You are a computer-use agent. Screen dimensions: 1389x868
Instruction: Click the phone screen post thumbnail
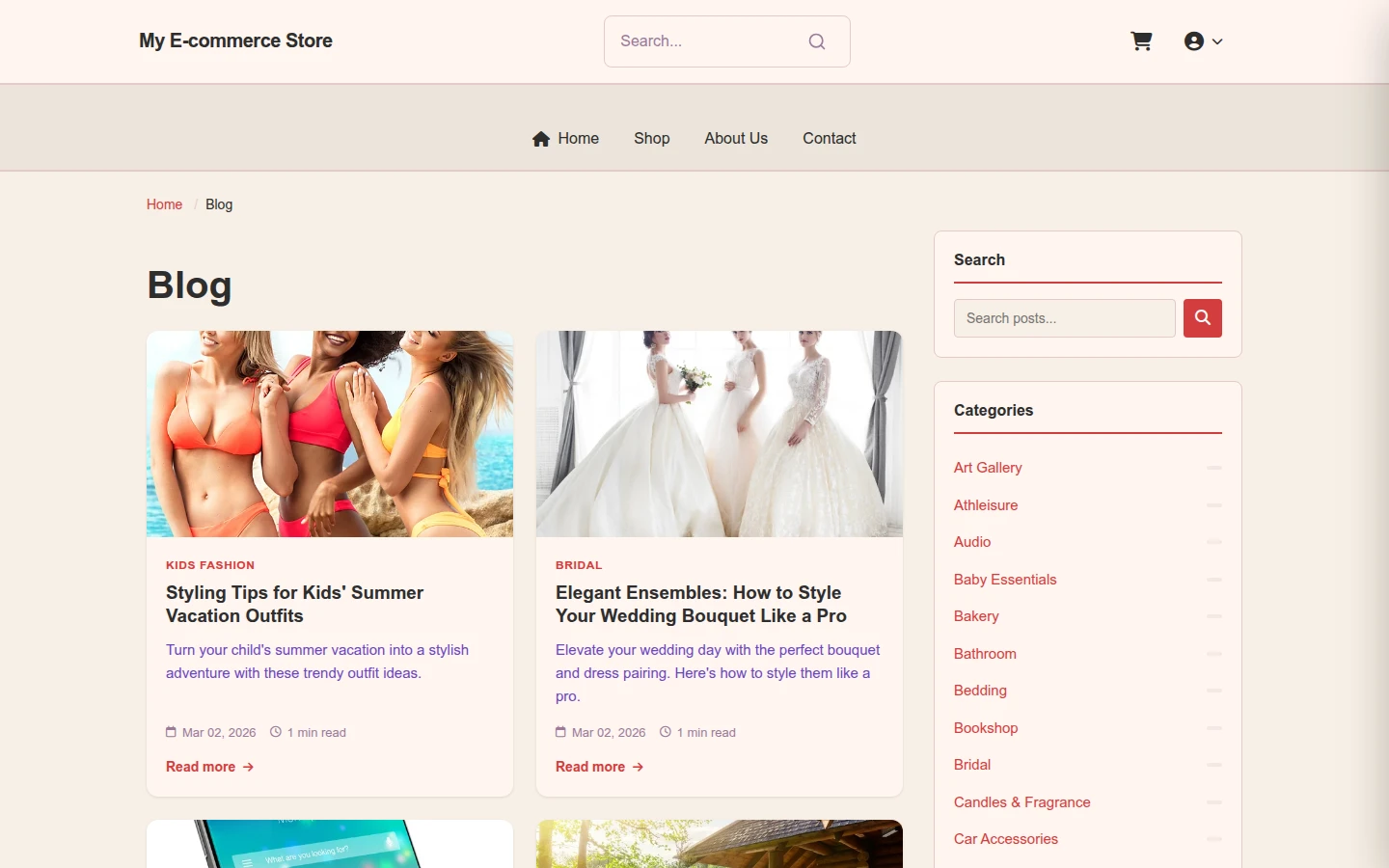[x=330, y=844]
